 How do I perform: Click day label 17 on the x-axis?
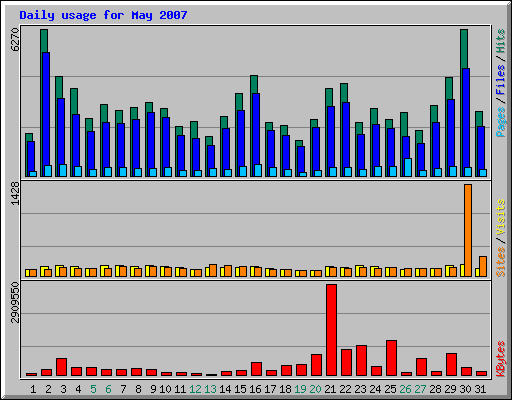[x=270, y=389]
